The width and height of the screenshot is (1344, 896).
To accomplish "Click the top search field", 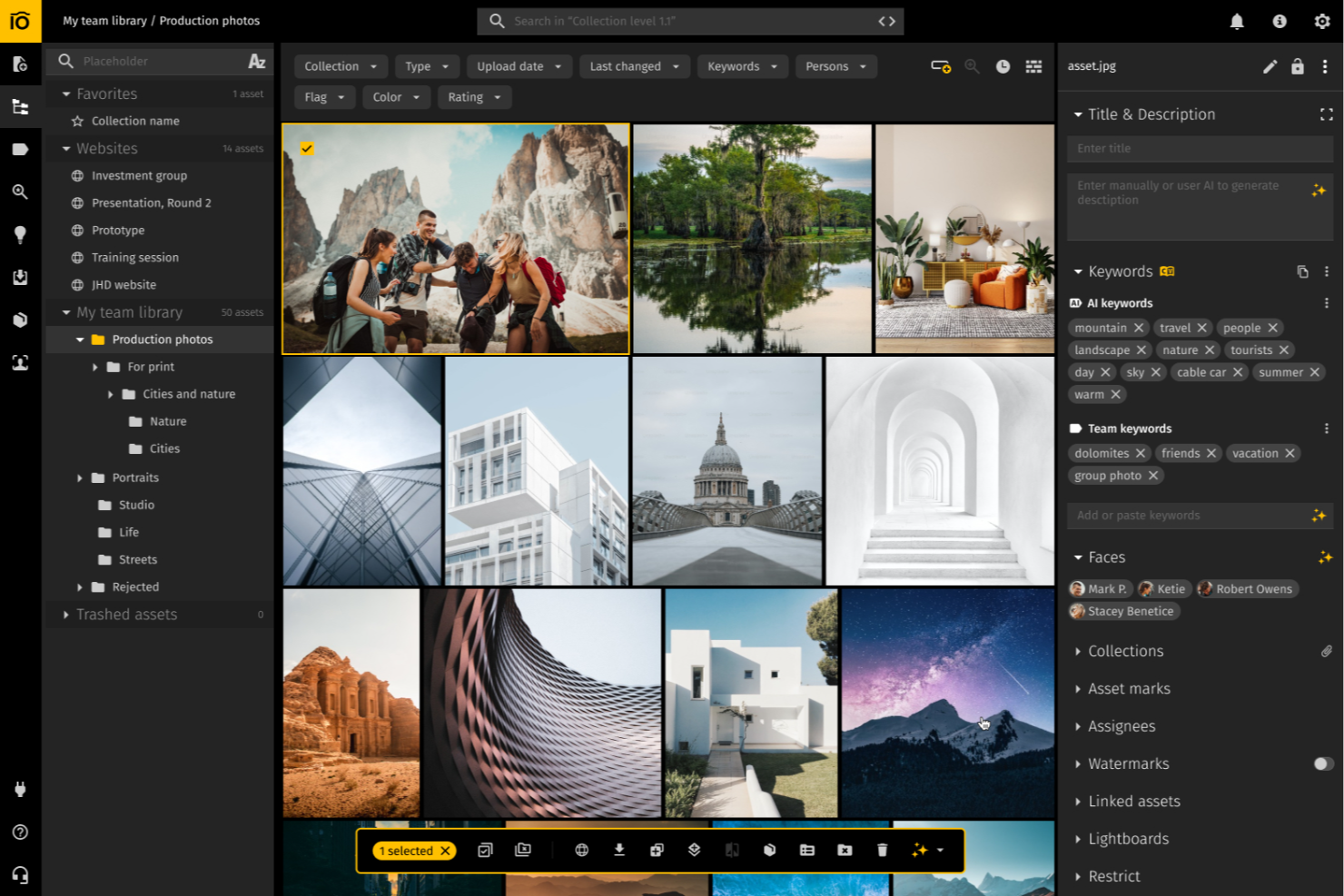I will pyautogui.click(x=690, y=21).
